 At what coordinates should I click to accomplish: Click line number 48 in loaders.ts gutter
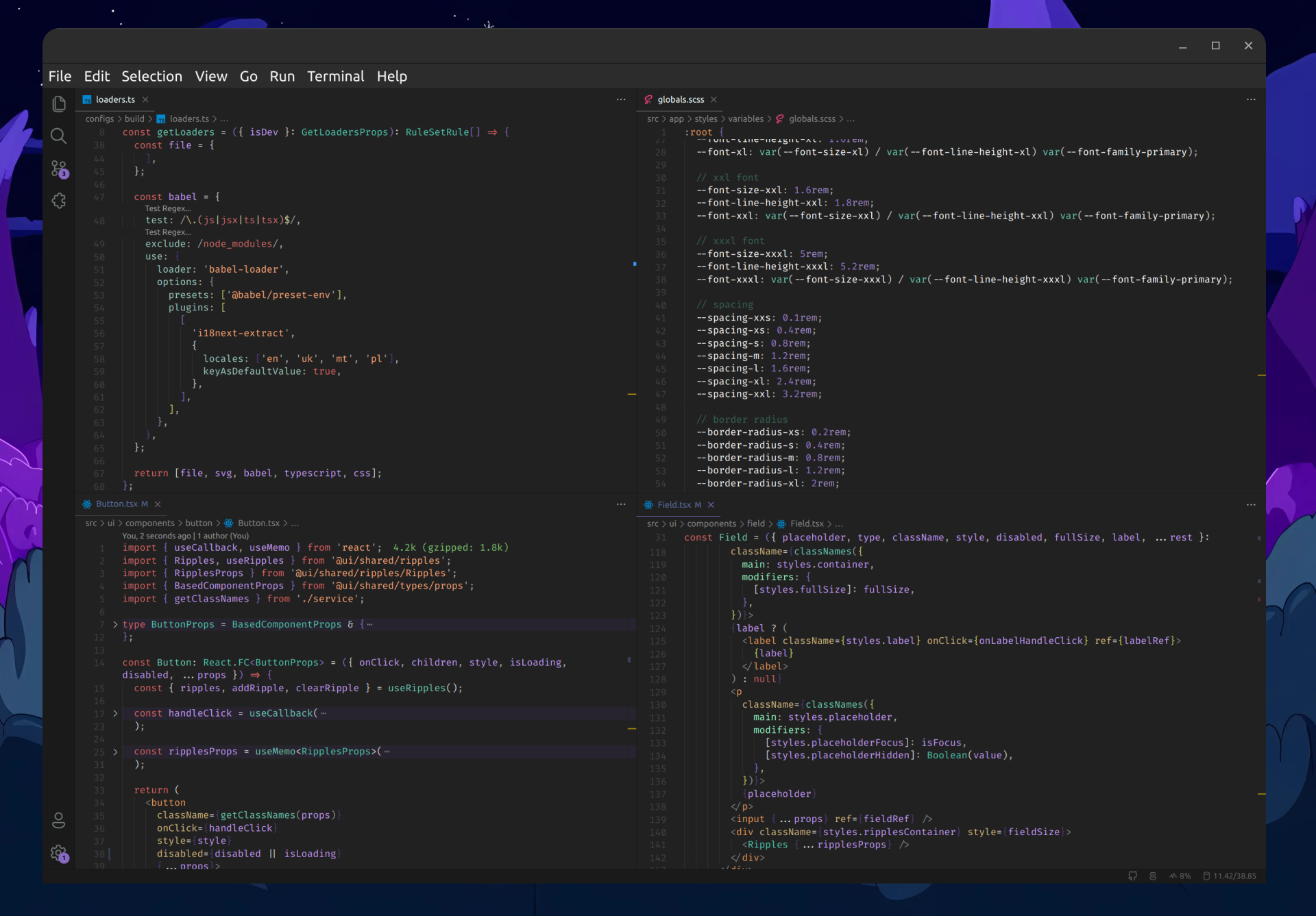99,221
